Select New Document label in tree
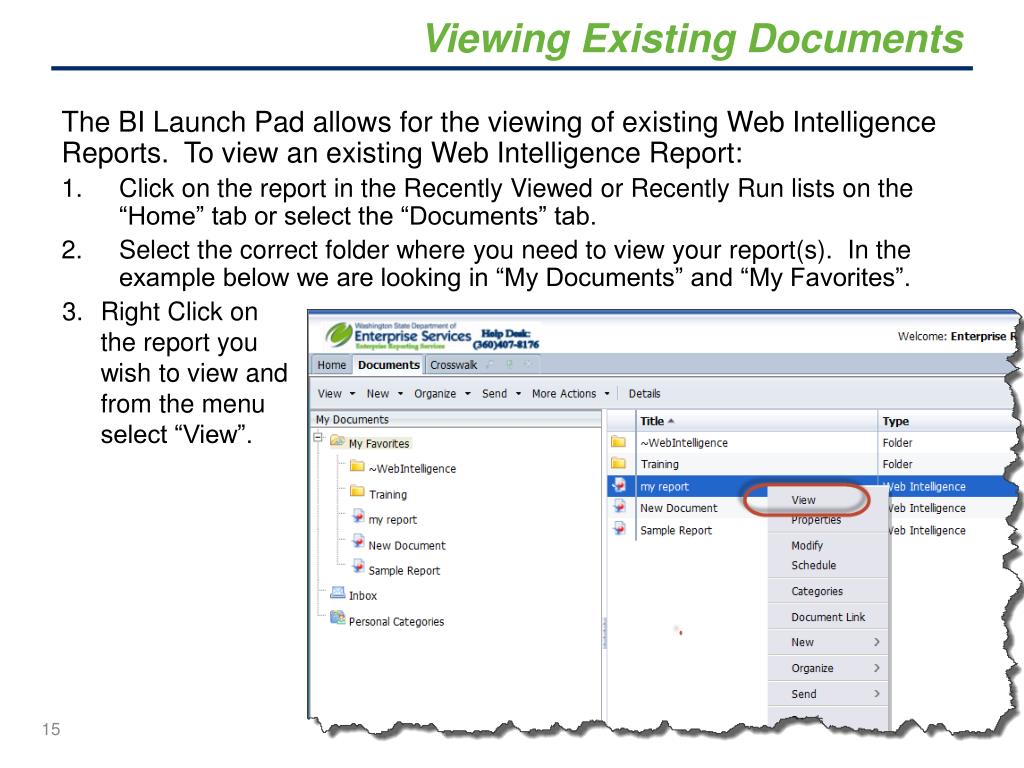Screen dimensions: 1024x768 point(407,545)
